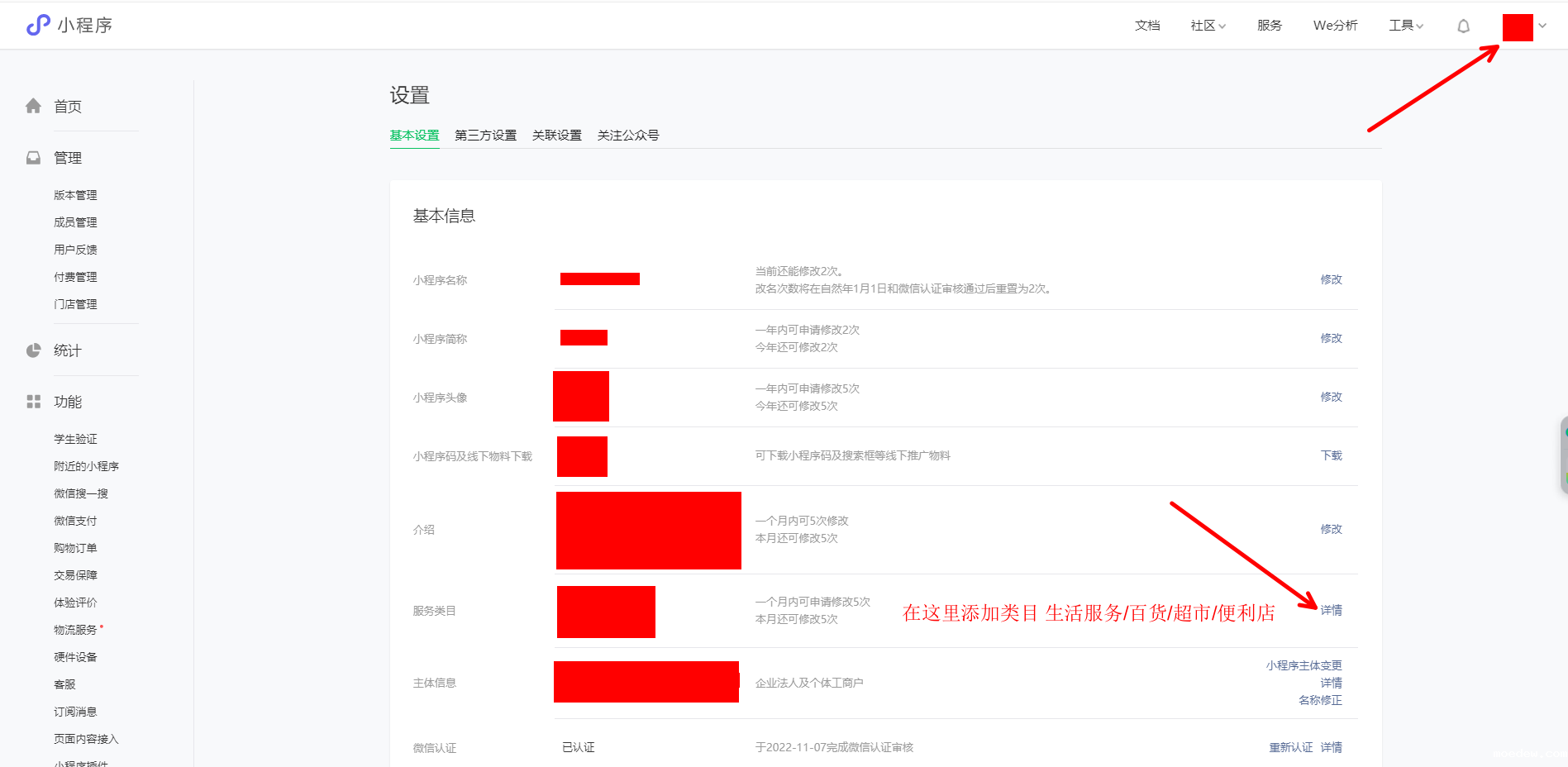Viewport: 1568px width, 767px height.
Task: Click the 管理 inbox icon
Action: click(x=33, y=158)
